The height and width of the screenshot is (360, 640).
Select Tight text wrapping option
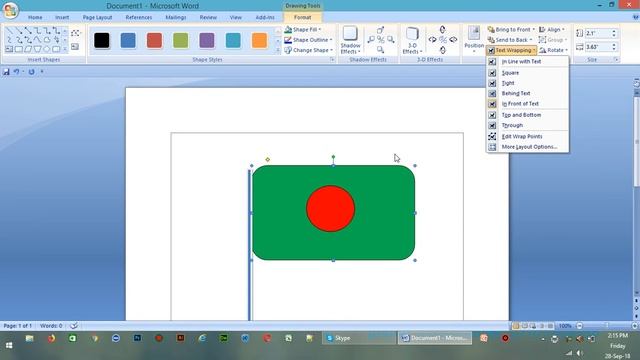[527, 83]
